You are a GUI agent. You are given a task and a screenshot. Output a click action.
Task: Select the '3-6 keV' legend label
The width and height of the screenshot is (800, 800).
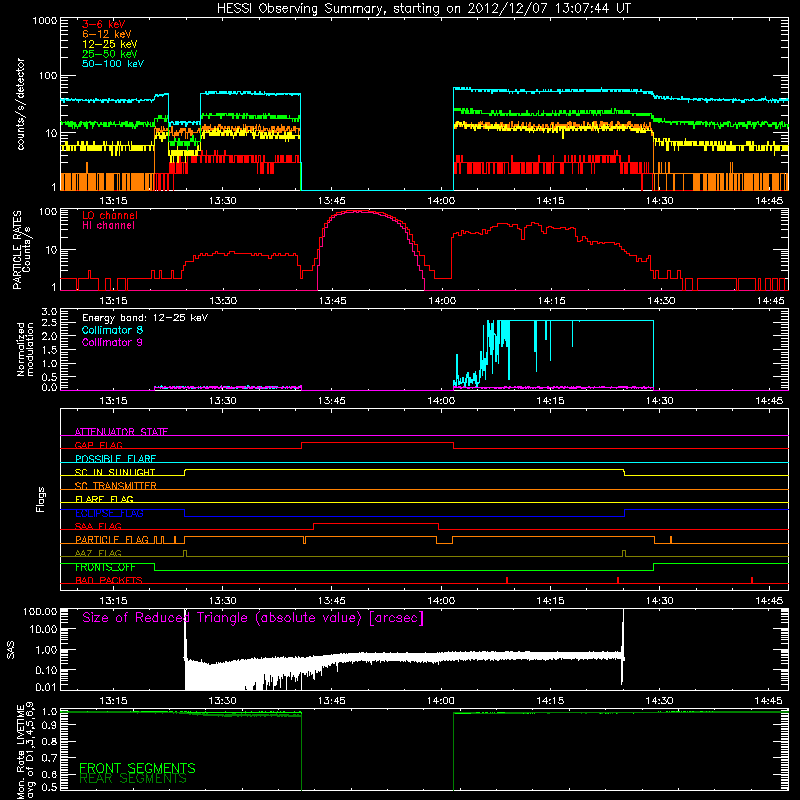point(104,24)
